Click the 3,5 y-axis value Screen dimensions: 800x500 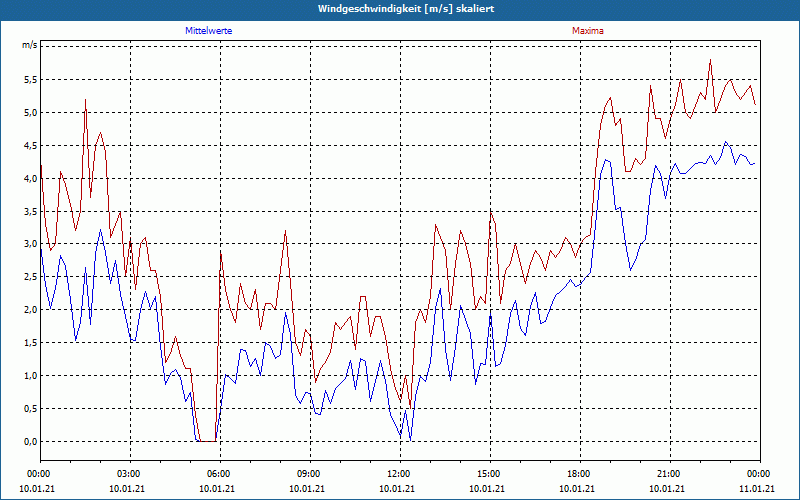pos(31,211)
